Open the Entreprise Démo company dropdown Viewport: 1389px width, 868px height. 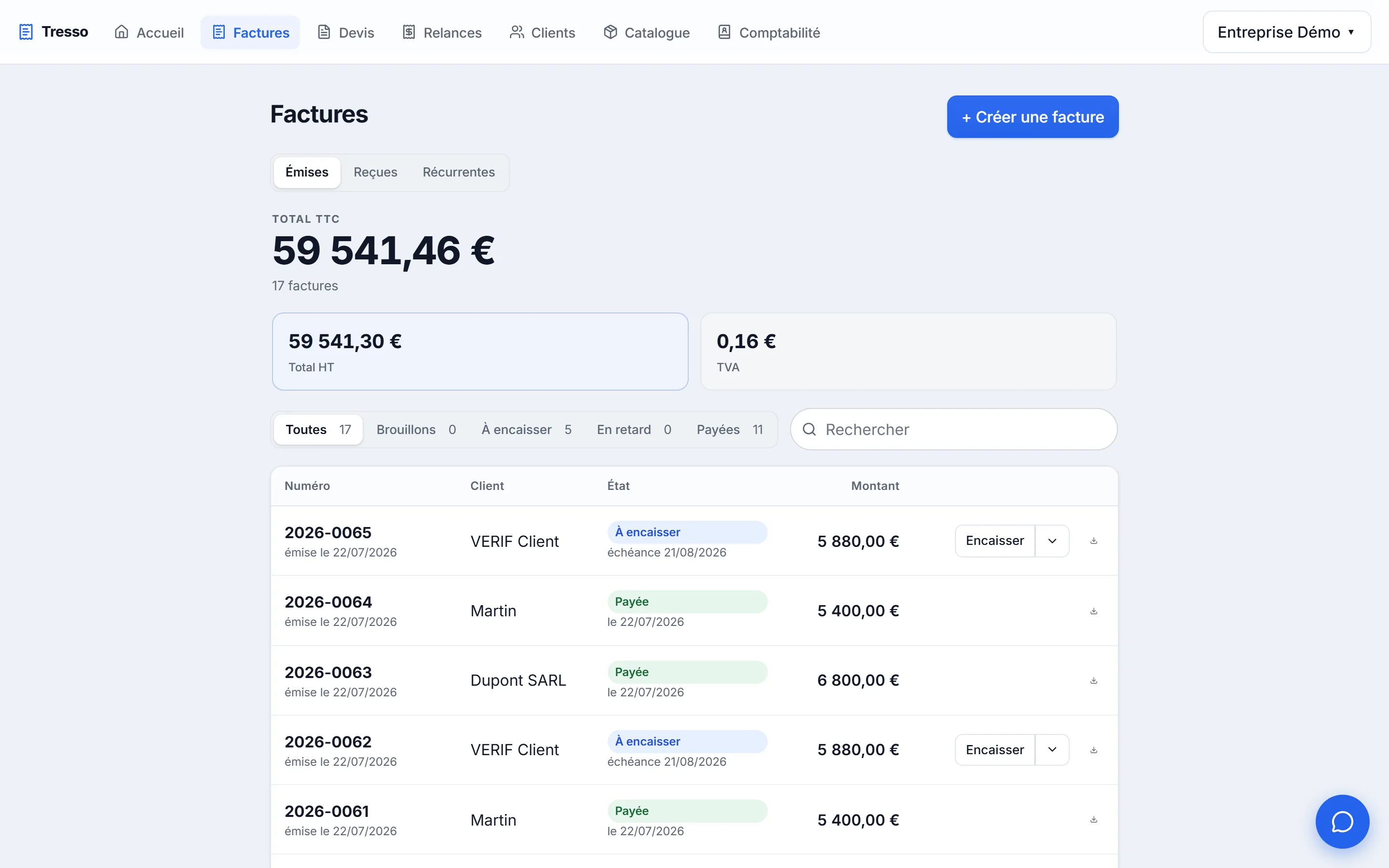click(1287, 32)
